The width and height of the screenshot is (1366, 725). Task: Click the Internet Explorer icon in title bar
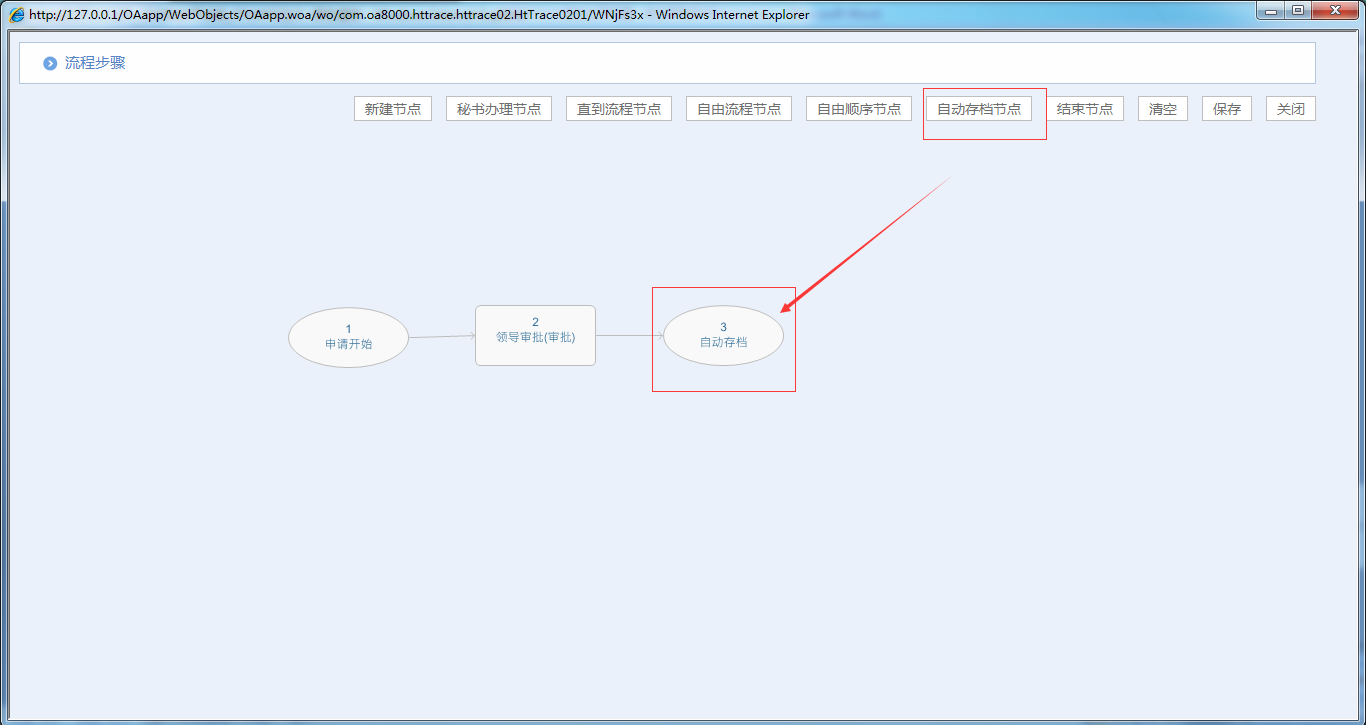16,15
